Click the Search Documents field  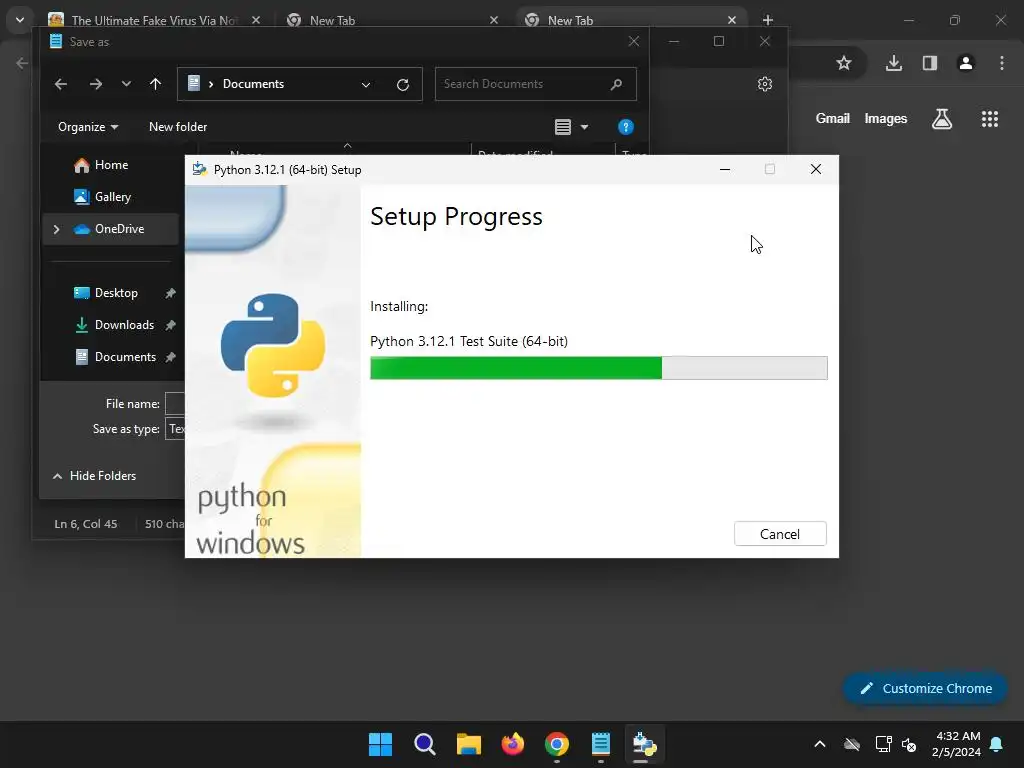coord(536,84)
